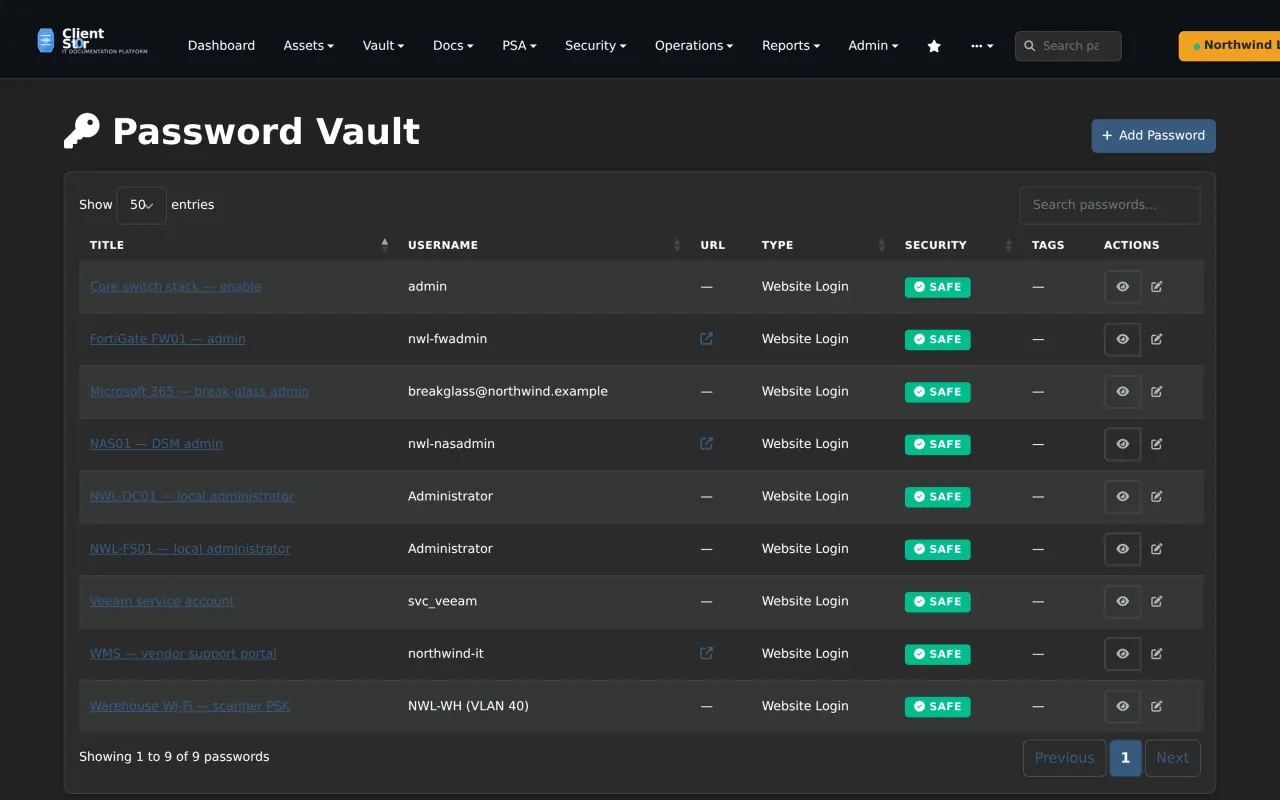Click the Previous page button

coord(1064,758)
